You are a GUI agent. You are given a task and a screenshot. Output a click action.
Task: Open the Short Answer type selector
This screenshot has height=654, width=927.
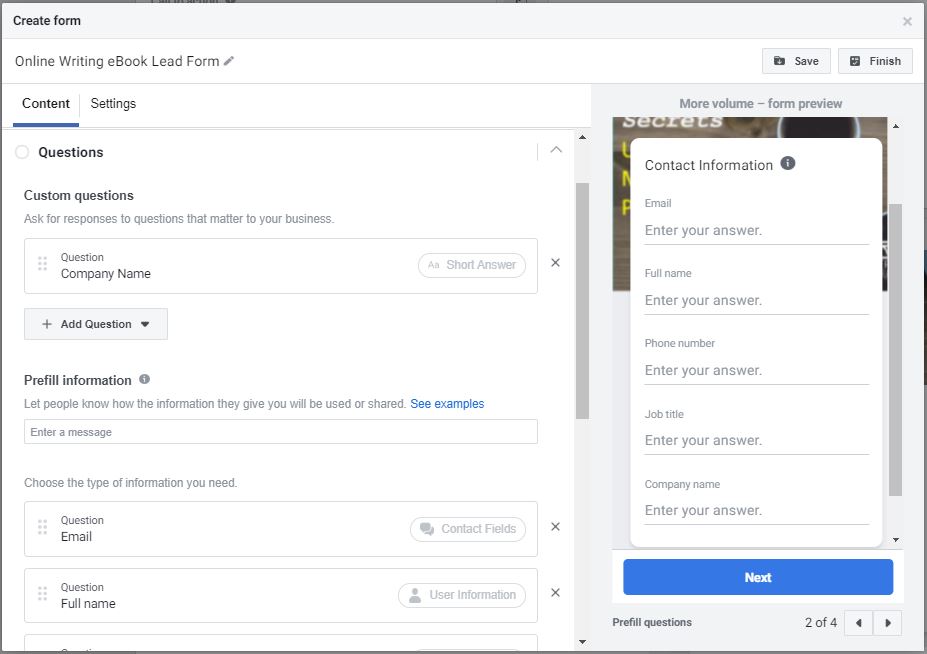pos(472,265)
